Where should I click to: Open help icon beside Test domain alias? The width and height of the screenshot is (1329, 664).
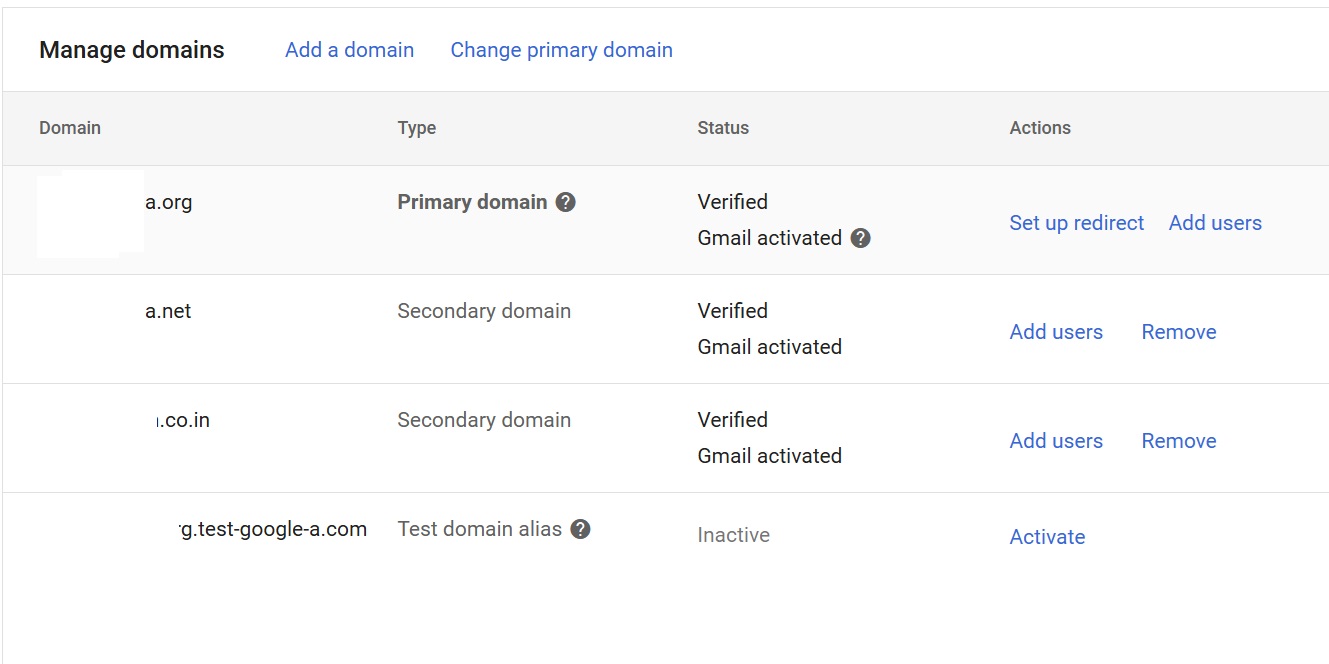point(580,529)
